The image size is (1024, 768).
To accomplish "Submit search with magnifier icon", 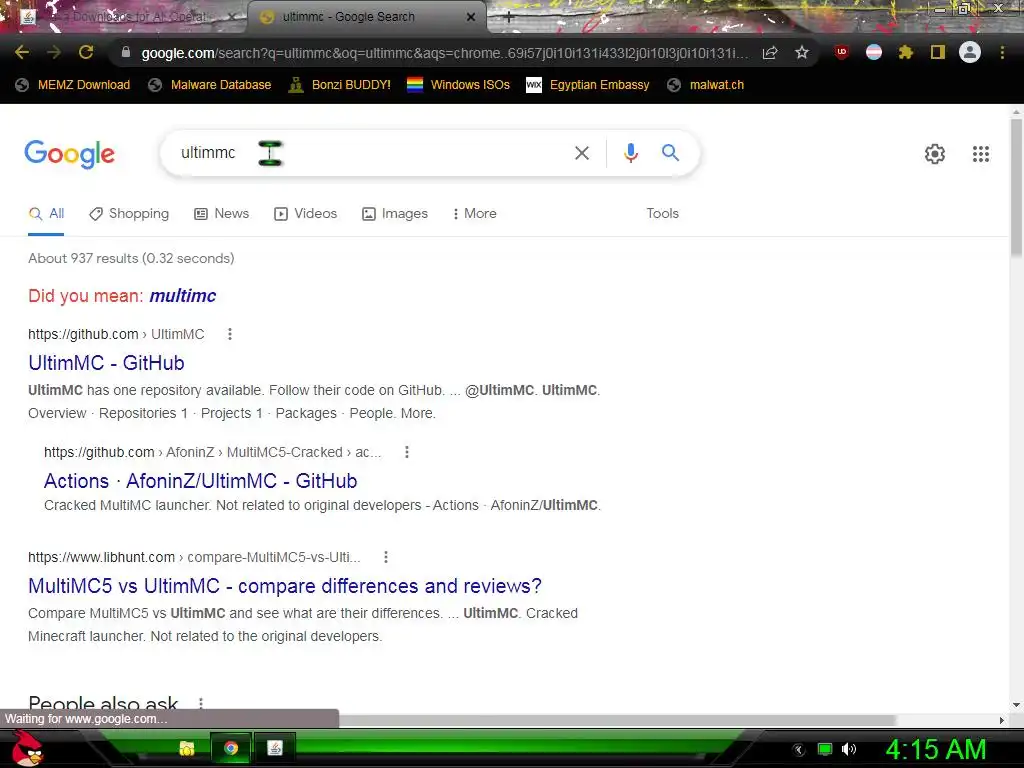I will click(x=670, y=153).
